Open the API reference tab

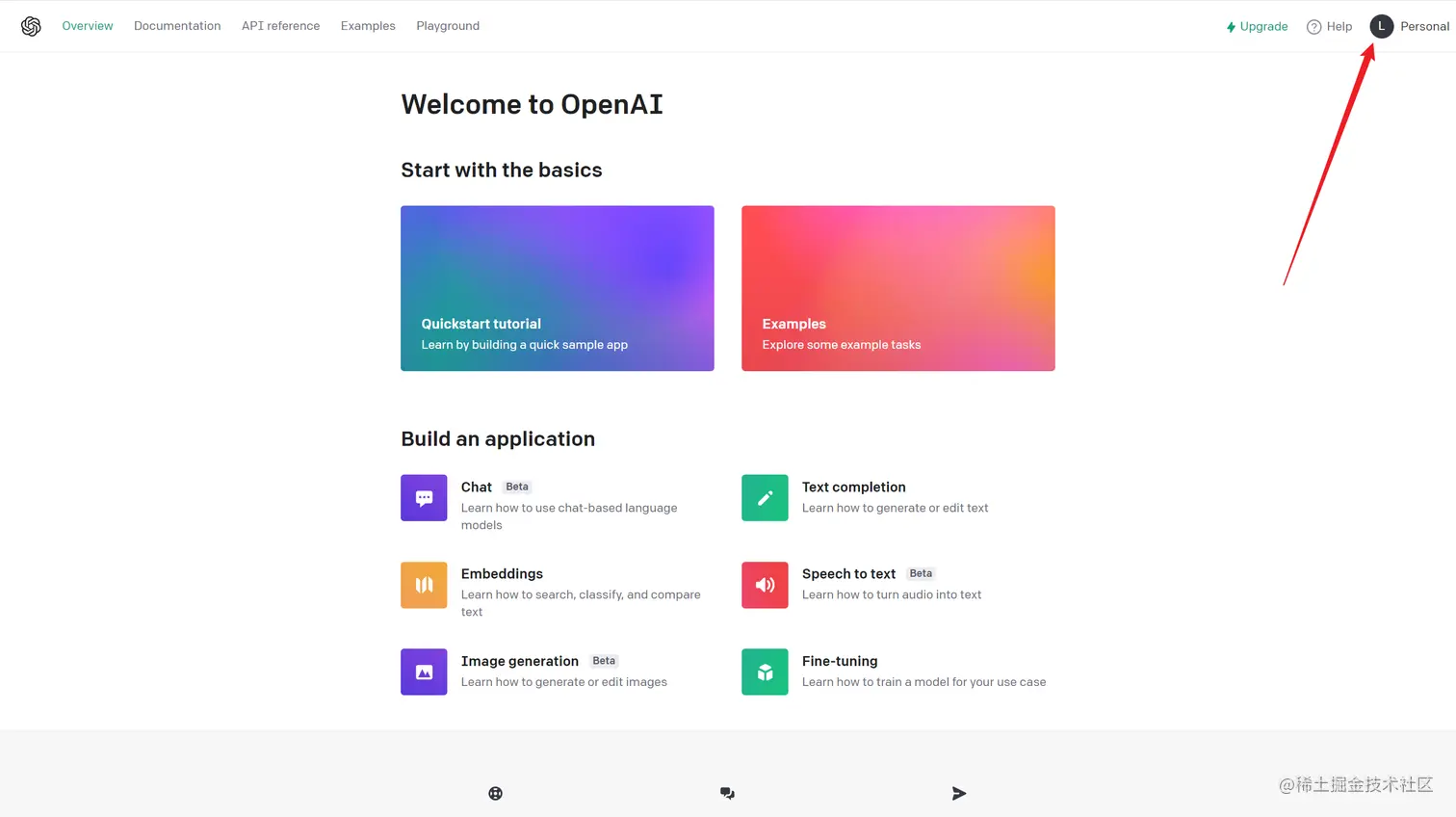pyautogui.click(x=280, y=26)
